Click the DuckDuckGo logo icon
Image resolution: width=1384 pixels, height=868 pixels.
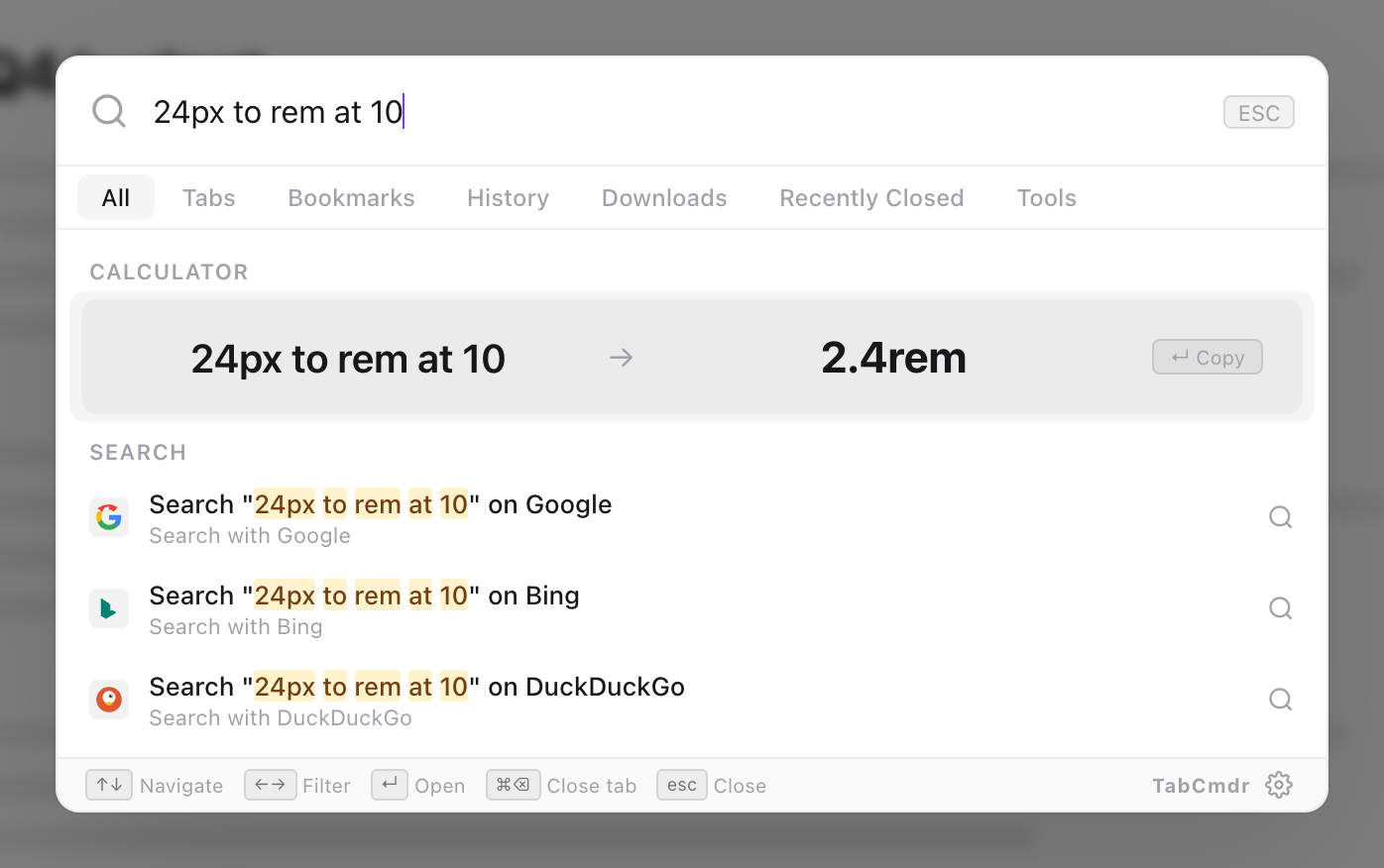point(109,700)
